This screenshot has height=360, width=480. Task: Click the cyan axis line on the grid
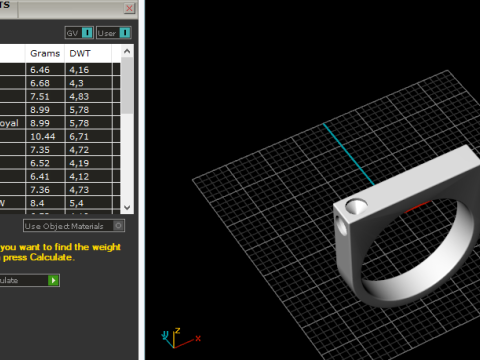pos(348,154)
